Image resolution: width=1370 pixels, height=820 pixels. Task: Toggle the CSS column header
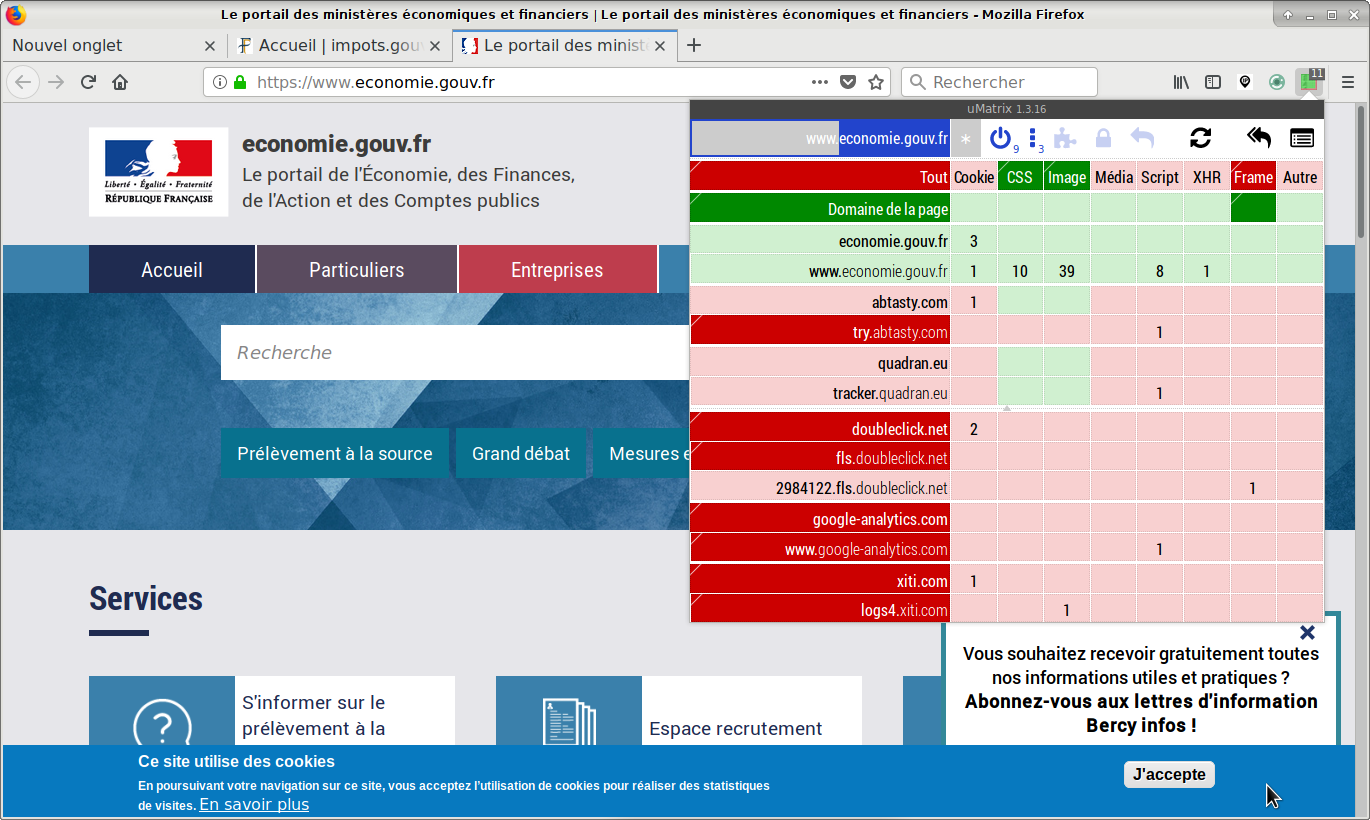click(x=1020, y=176)
